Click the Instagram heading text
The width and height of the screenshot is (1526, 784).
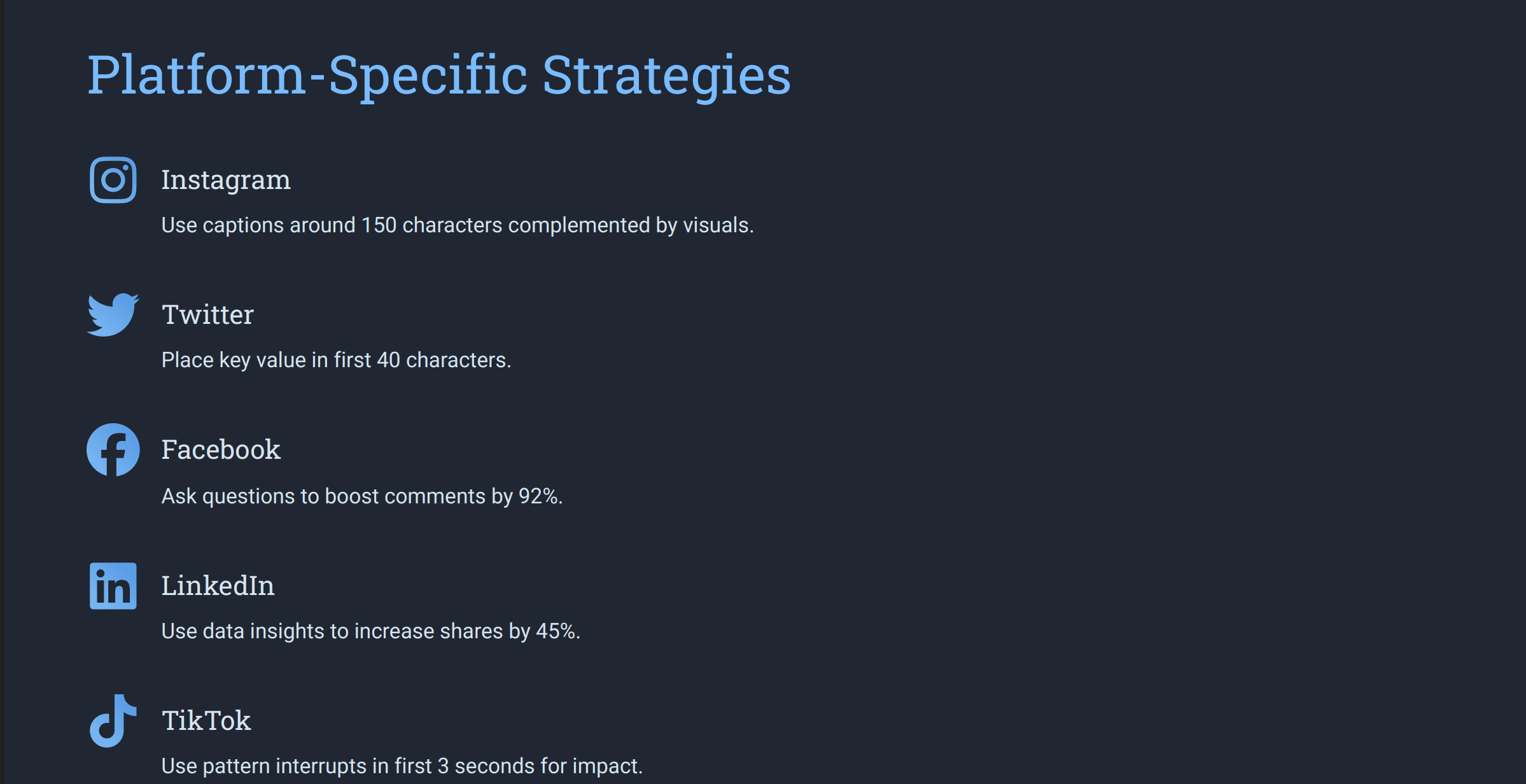pyautogui.click(x=226, y=180)
